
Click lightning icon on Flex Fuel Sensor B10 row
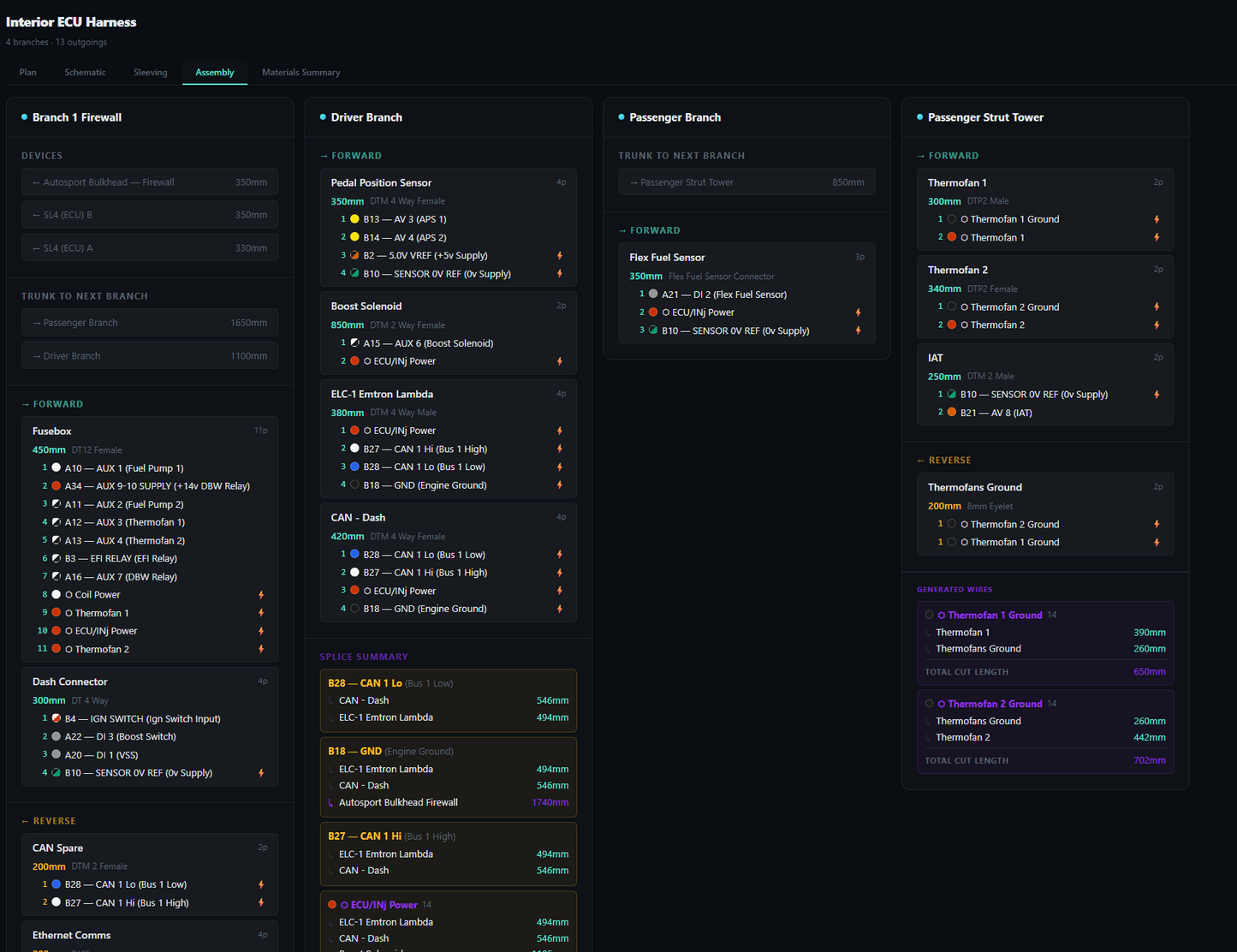coord(858,330)
